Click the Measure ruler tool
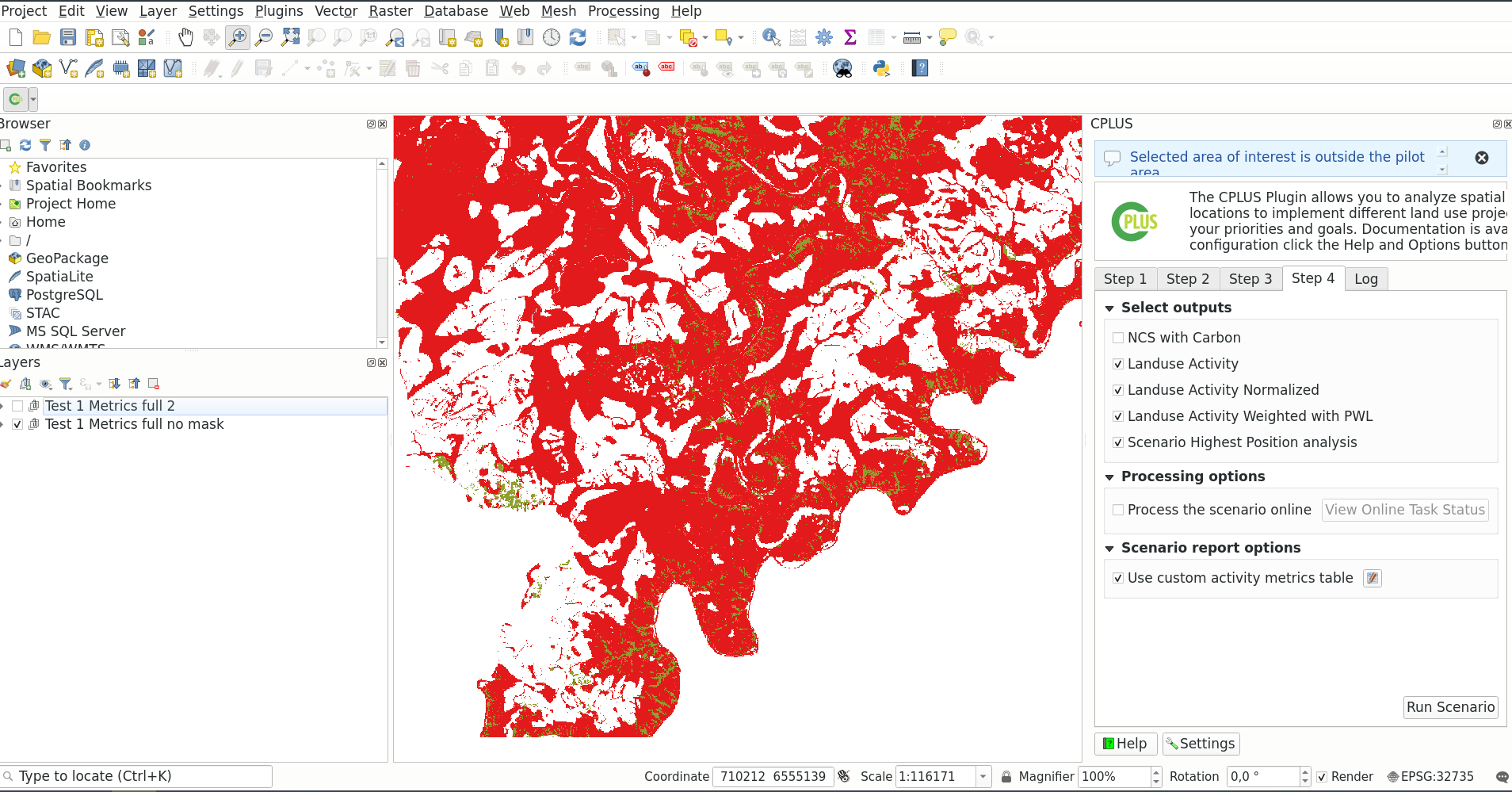Image resolution: width=1512 pixels, height=792 pixels. [912, 37]
